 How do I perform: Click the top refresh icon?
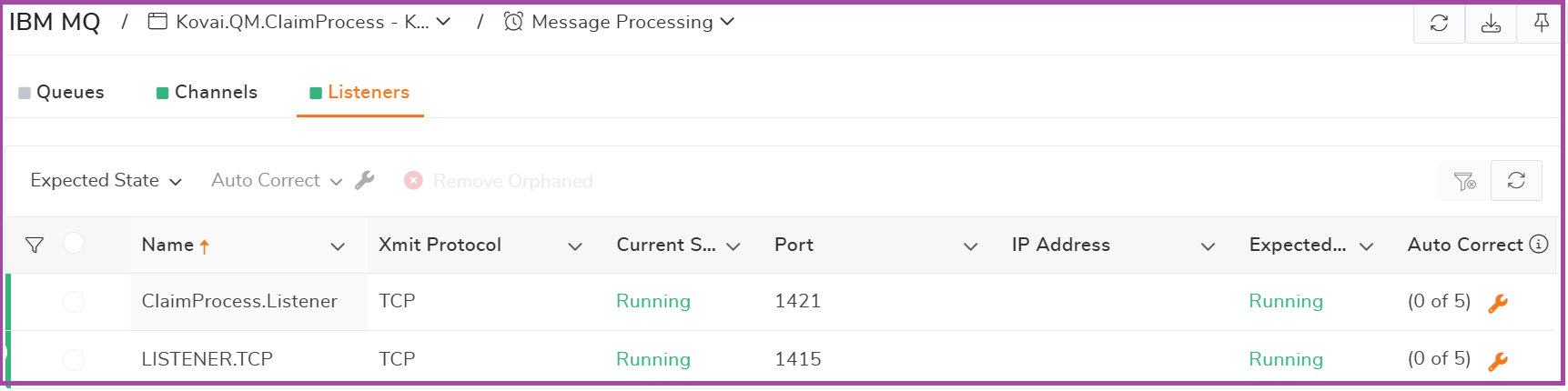pyautogui.click(x=1439, y=23)
